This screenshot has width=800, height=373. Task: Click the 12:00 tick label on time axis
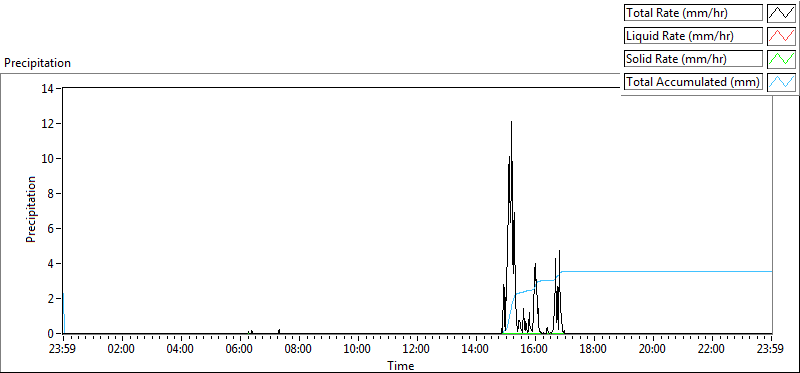pos(417,350)
